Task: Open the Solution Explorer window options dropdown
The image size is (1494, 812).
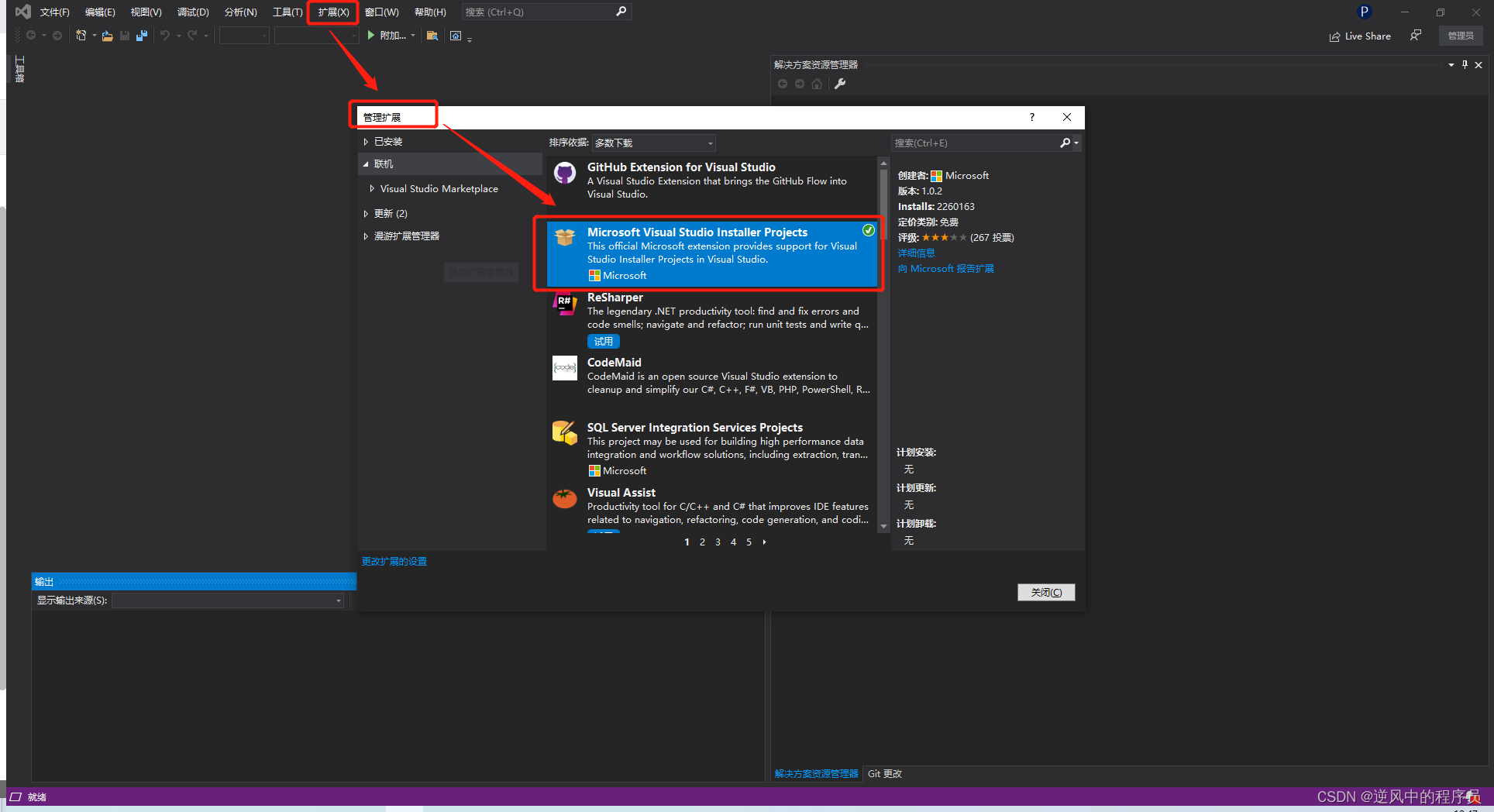Action: pyautogui.click(x=1451, y=65)
